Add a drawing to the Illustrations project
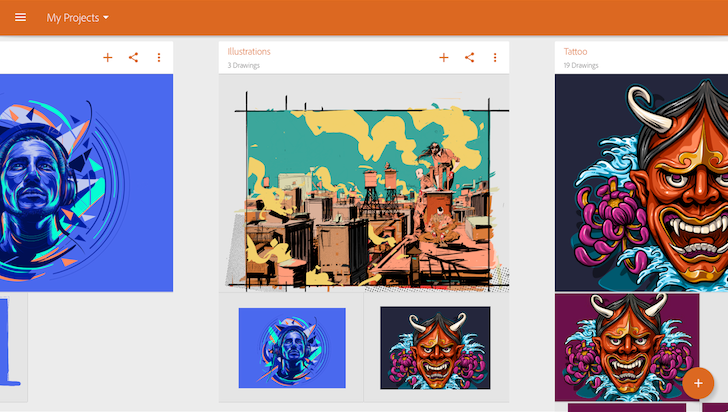The image size is (728, 412). (444, 57)
